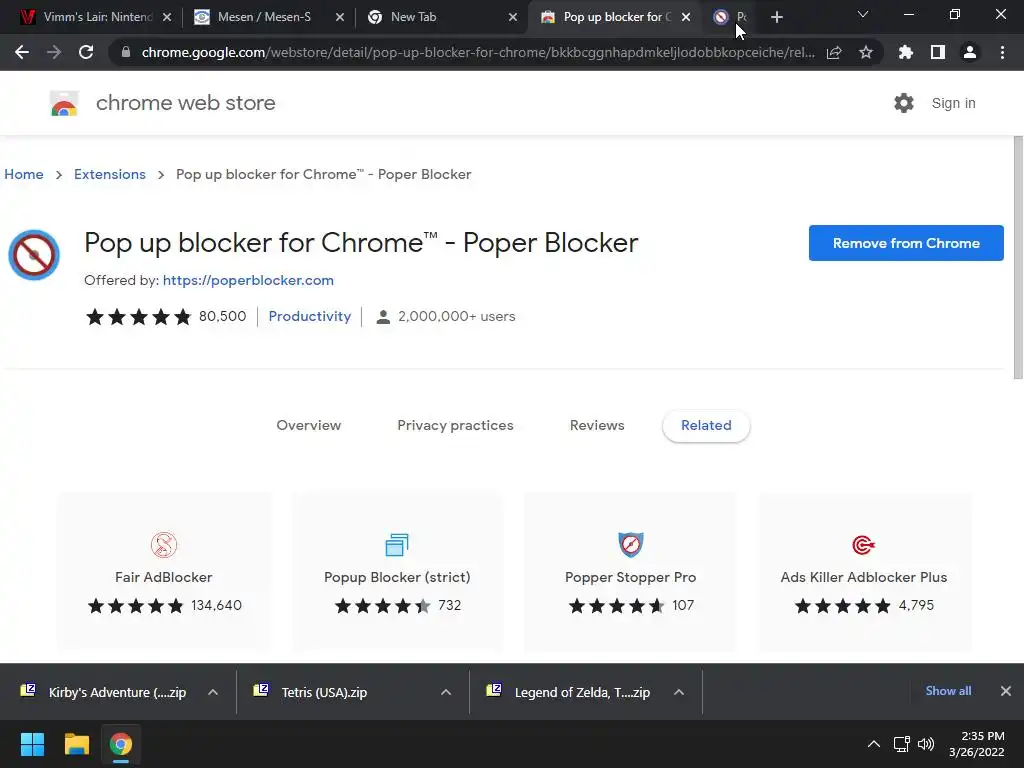The height and width of the screenshot is (768, 1024).
Task: Open Tetris (USA).zip download
Action: click(x=324, y=692)
